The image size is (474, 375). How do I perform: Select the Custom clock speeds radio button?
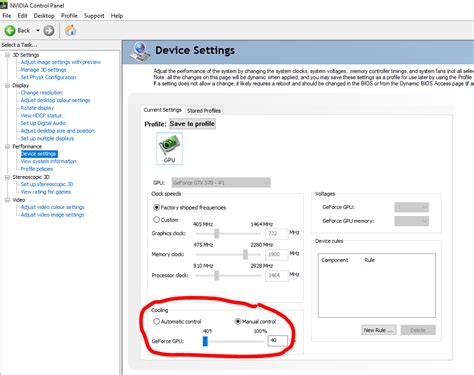click(156, 220)
